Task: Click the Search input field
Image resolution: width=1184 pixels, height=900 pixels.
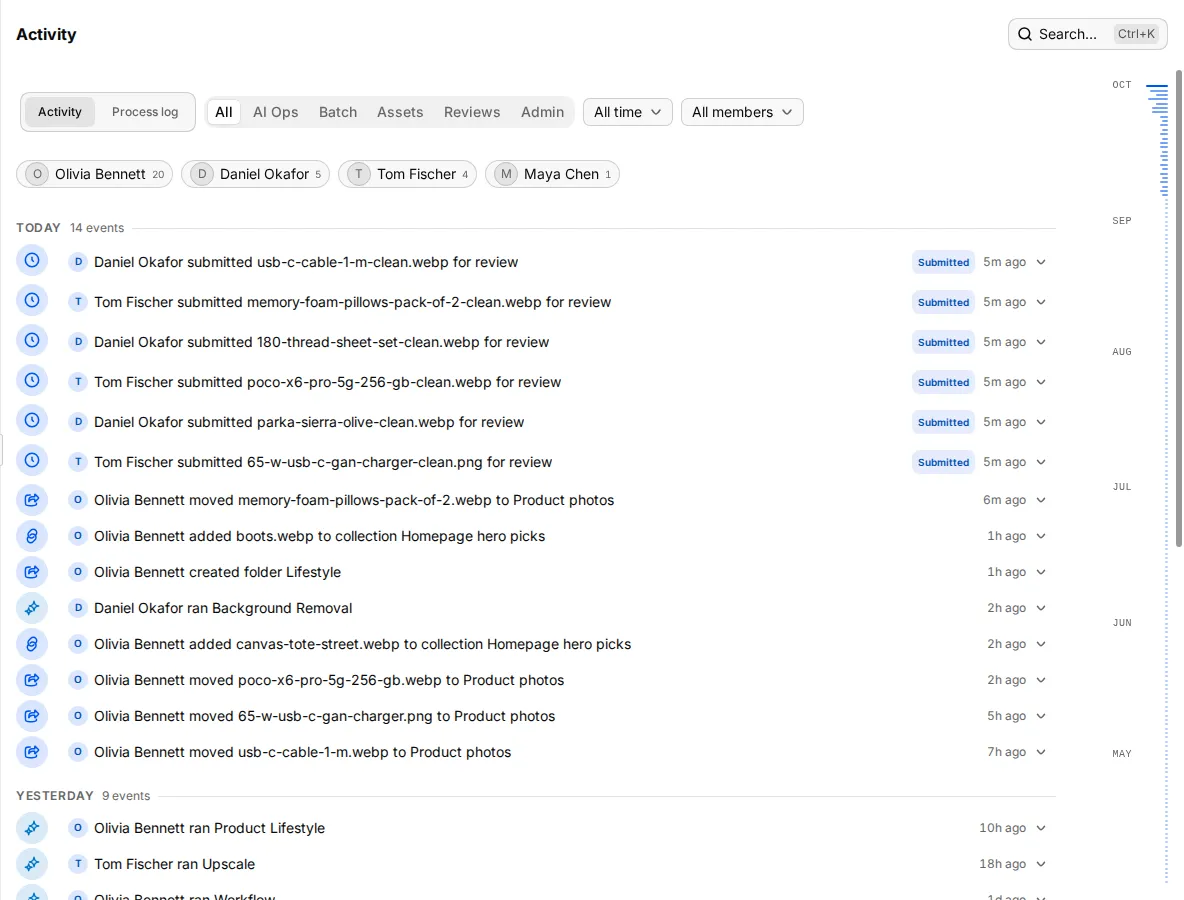Action: (1087, 34)
